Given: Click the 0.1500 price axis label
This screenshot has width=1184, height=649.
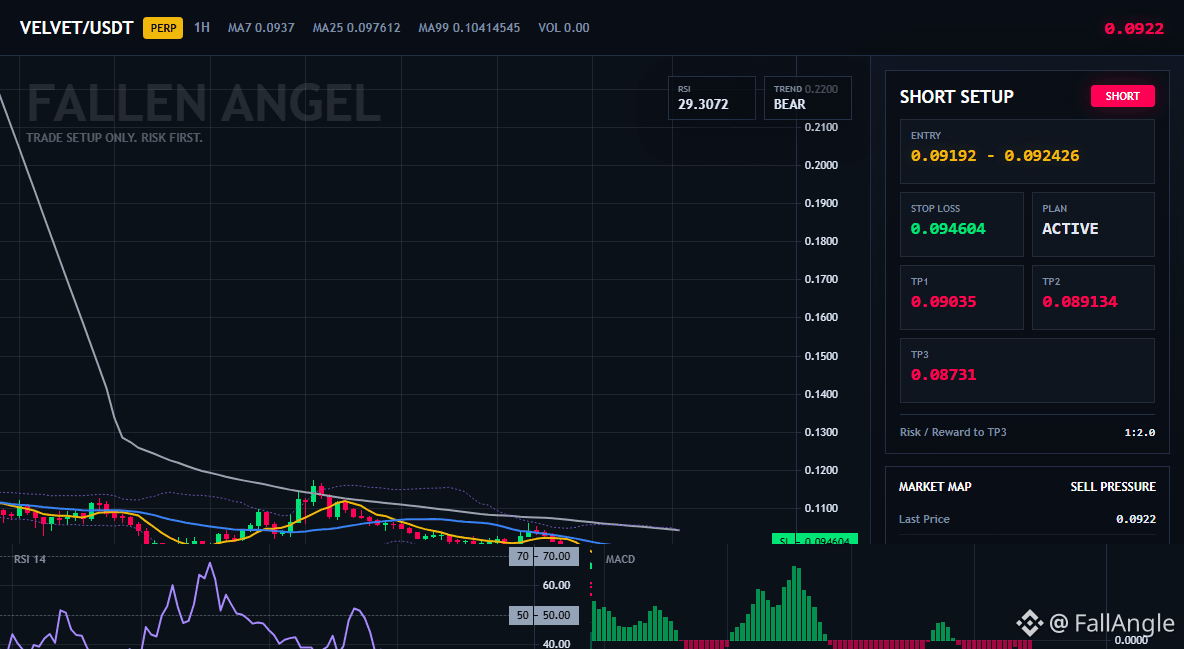Looking at the screenshot, I should 821,356.
